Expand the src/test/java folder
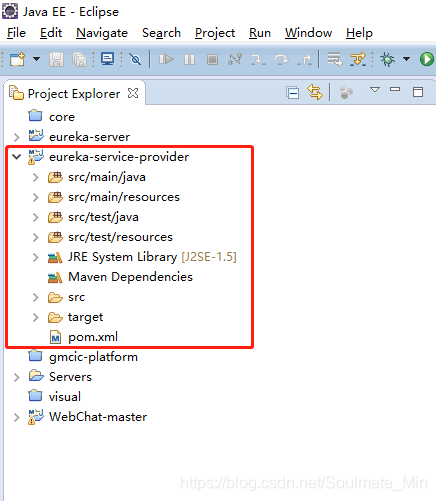This screenshot has width=436, height=501. [x=36, y=217]
